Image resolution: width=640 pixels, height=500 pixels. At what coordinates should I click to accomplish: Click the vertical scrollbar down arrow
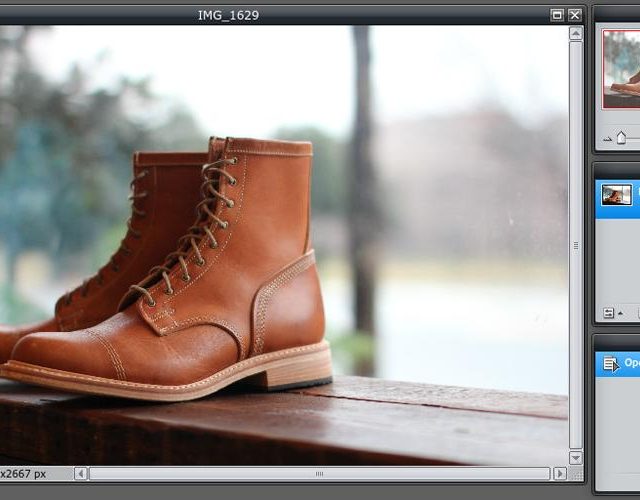pos(576,458)
